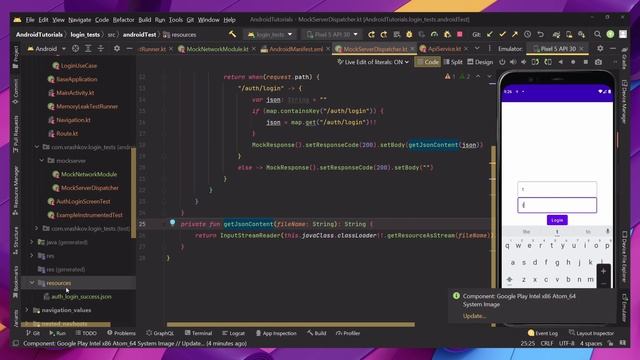Viewport: 640px width, 360px height.
Task: Click the intention light bulb on line 25
Action: (173, 222)
